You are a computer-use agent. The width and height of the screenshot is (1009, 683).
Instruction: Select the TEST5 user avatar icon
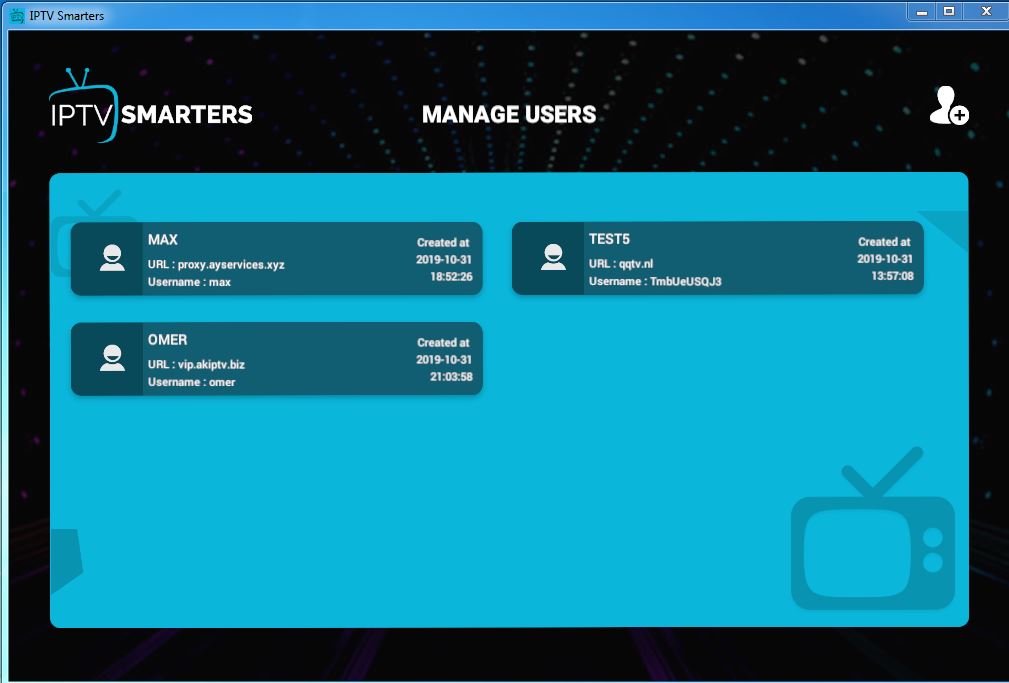pyautogui.click(x=553, y=257)
